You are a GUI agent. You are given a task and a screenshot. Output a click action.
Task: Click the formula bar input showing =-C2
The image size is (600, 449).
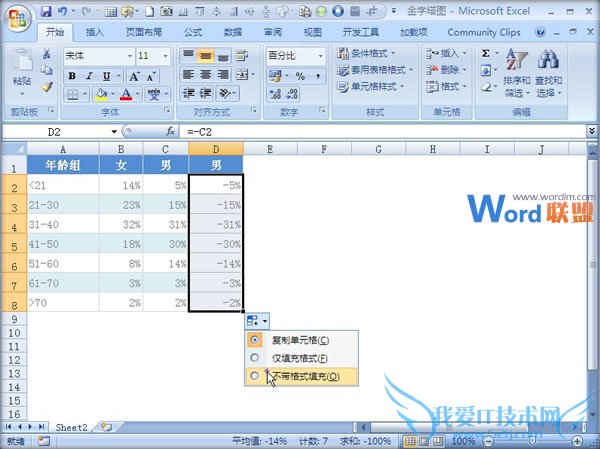click(x=383, y=132)
